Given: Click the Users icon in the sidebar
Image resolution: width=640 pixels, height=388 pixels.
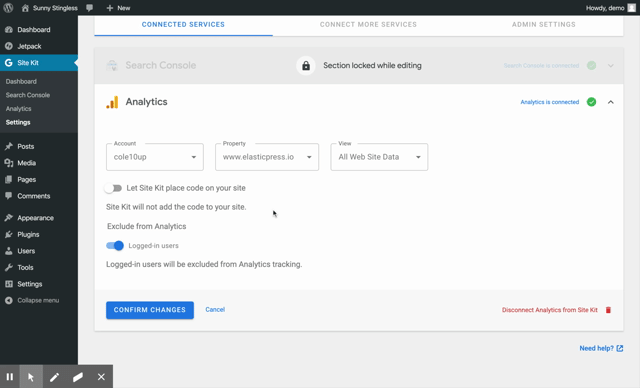Looking at the screenshot, I should click(x=9, y=251).
